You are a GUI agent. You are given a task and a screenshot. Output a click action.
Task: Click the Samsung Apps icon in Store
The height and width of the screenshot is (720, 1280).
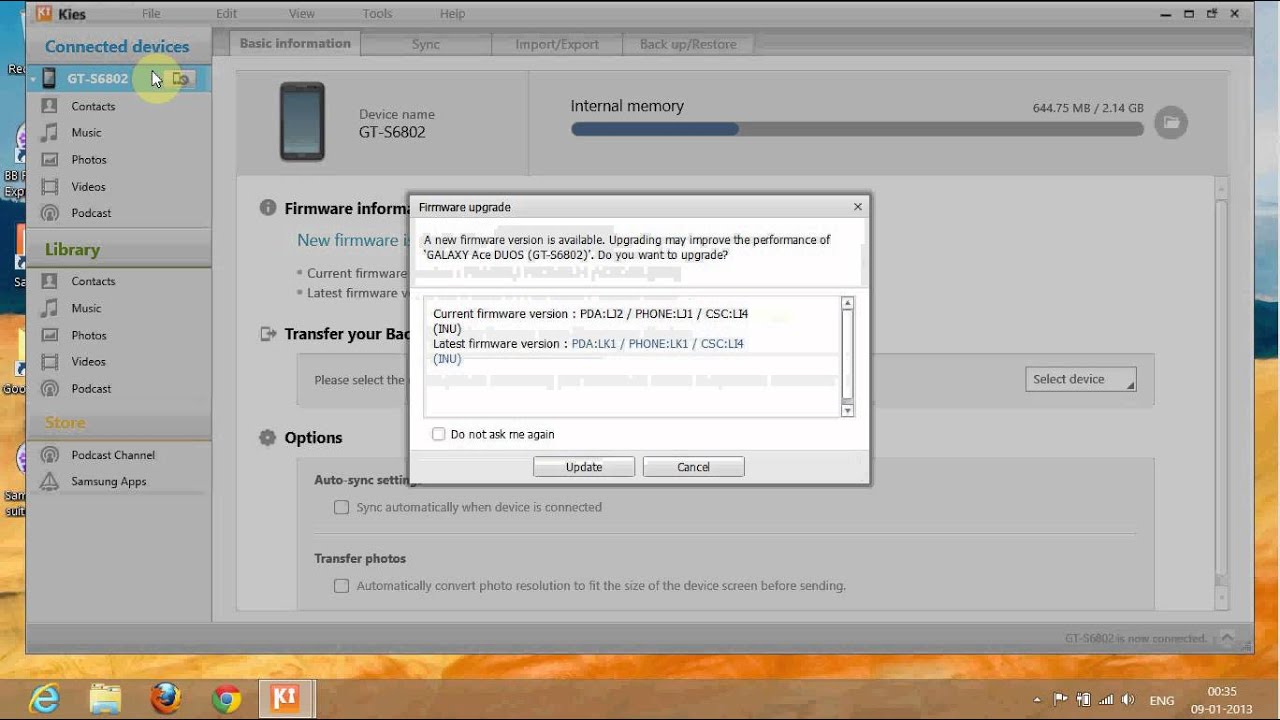49,481
